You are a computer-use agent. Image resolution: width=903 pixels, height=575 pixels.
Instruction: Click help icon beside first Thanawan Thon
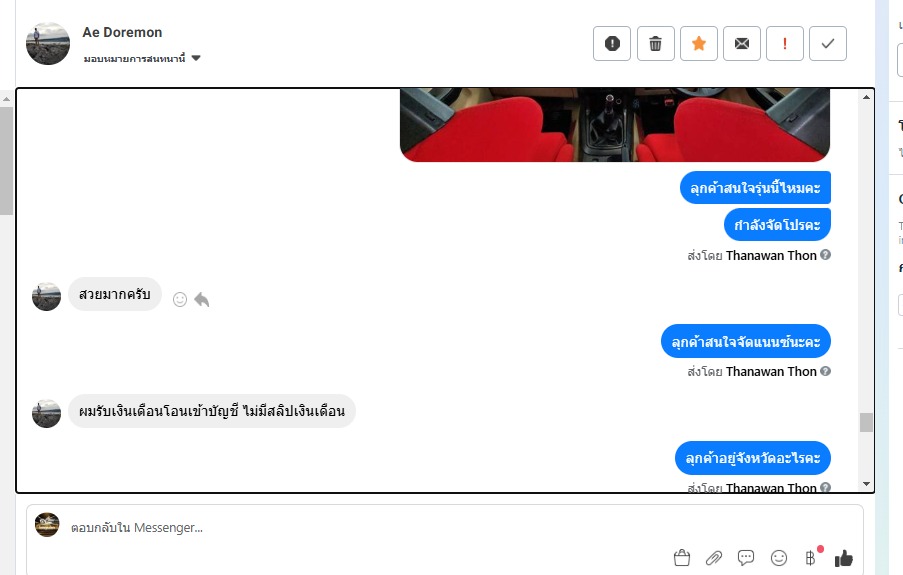pyautogui.click(x=825, y=255)
